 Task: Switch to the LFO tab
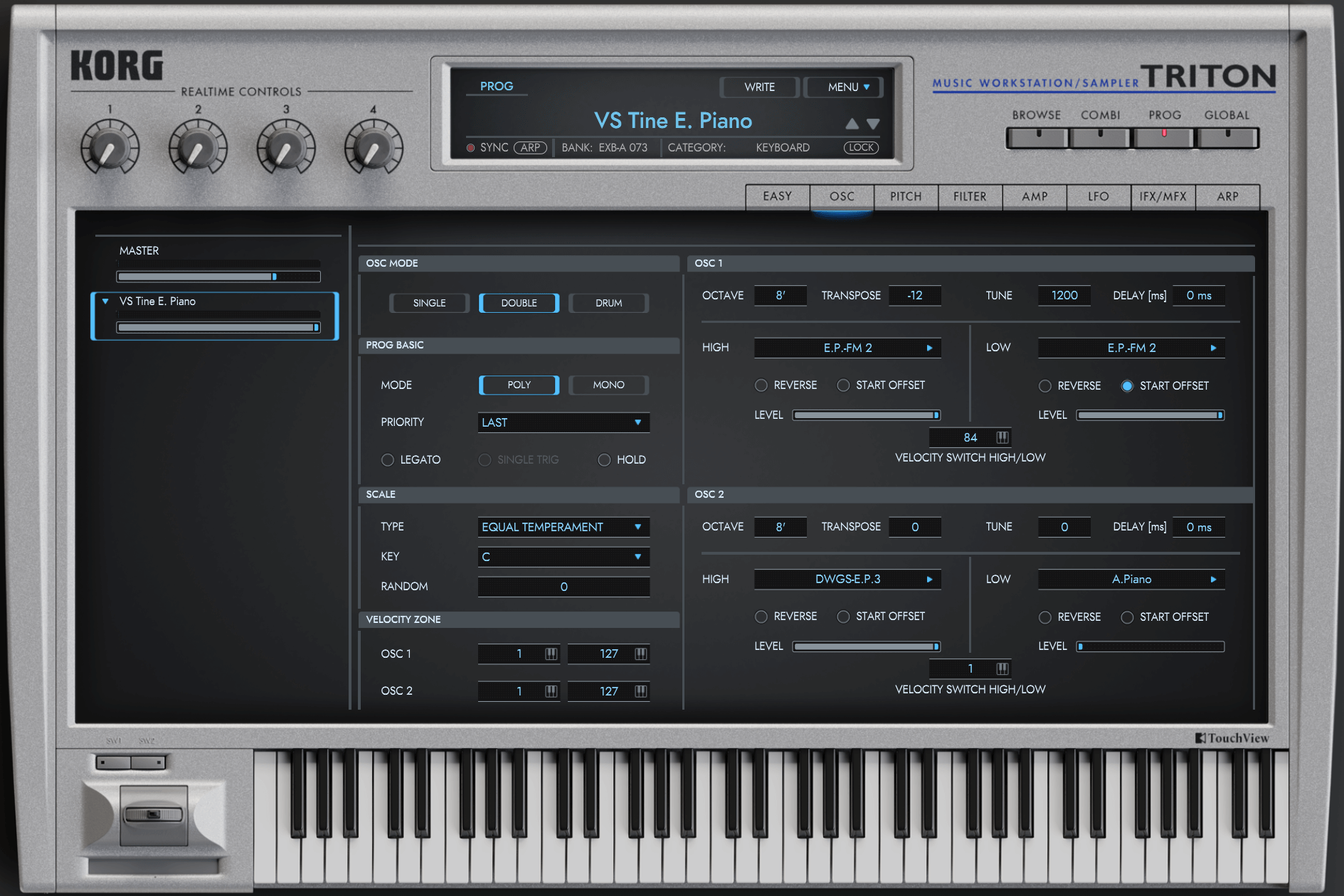click(x=1099, y=196)
